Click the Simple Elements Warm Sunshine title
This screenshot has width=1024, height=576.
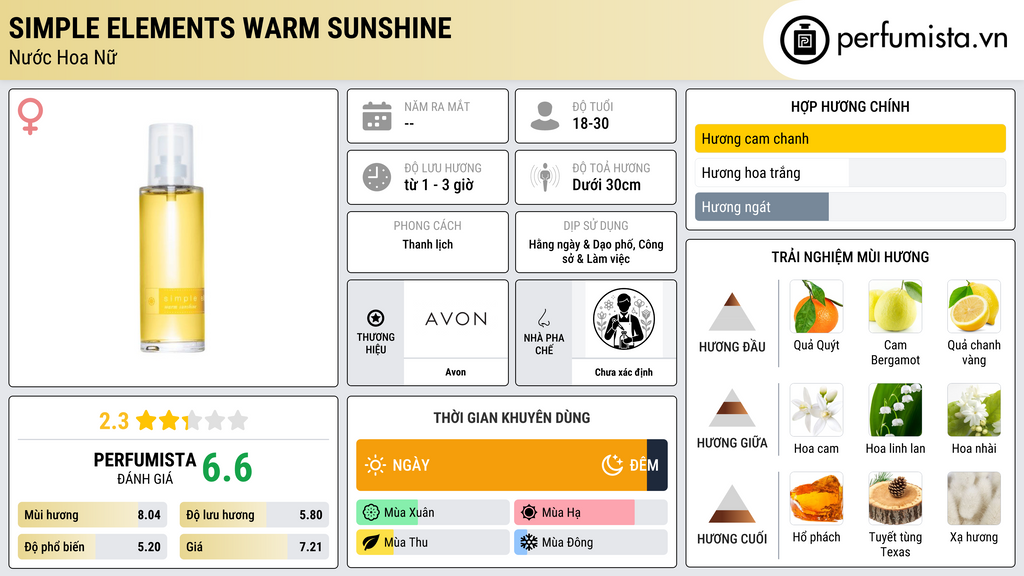pos(230,28)
